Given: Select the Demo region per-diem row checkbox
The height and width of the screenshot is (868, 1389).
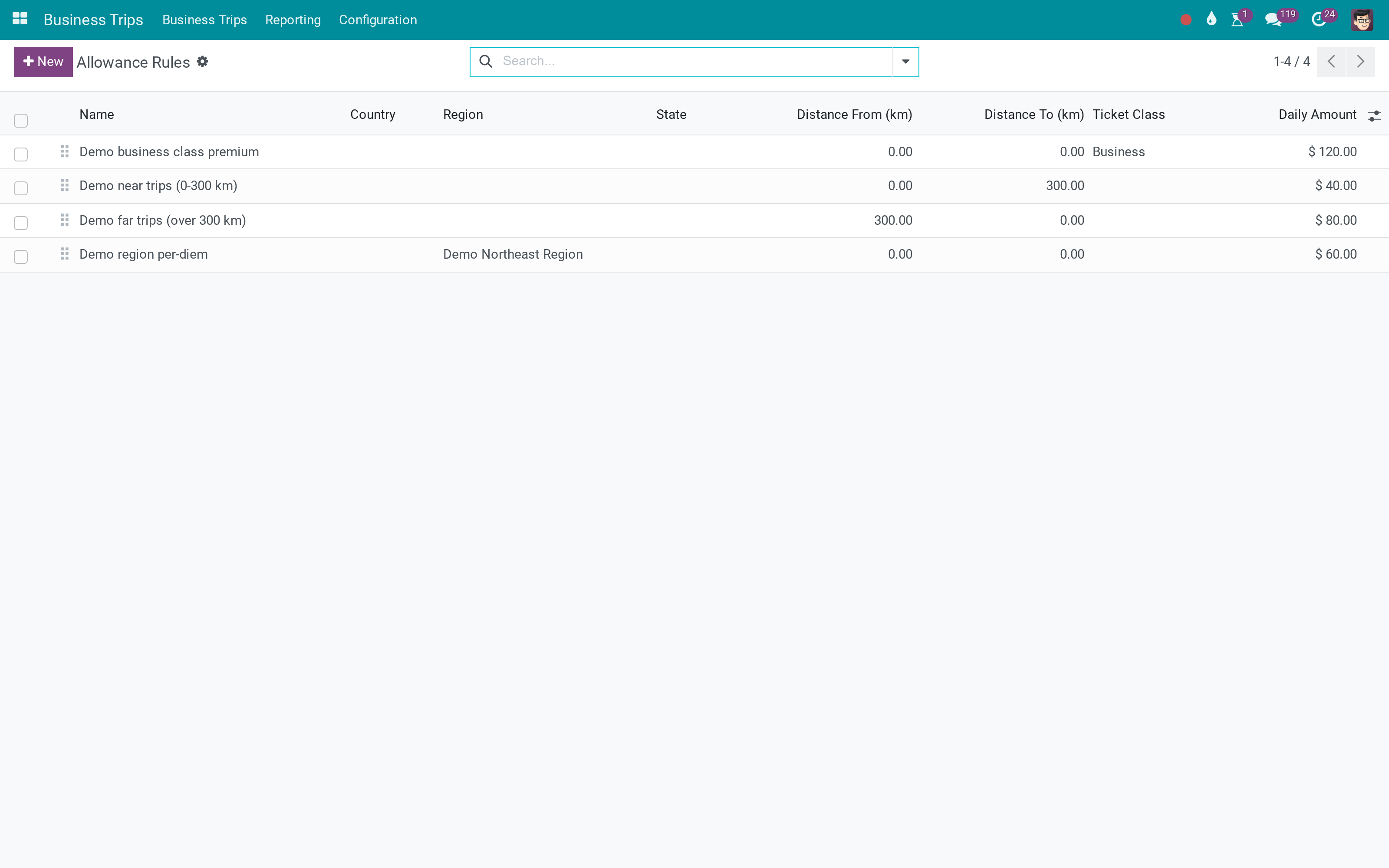Looking at the screenshot, I should pyautogui.click(x=21, y=256).
